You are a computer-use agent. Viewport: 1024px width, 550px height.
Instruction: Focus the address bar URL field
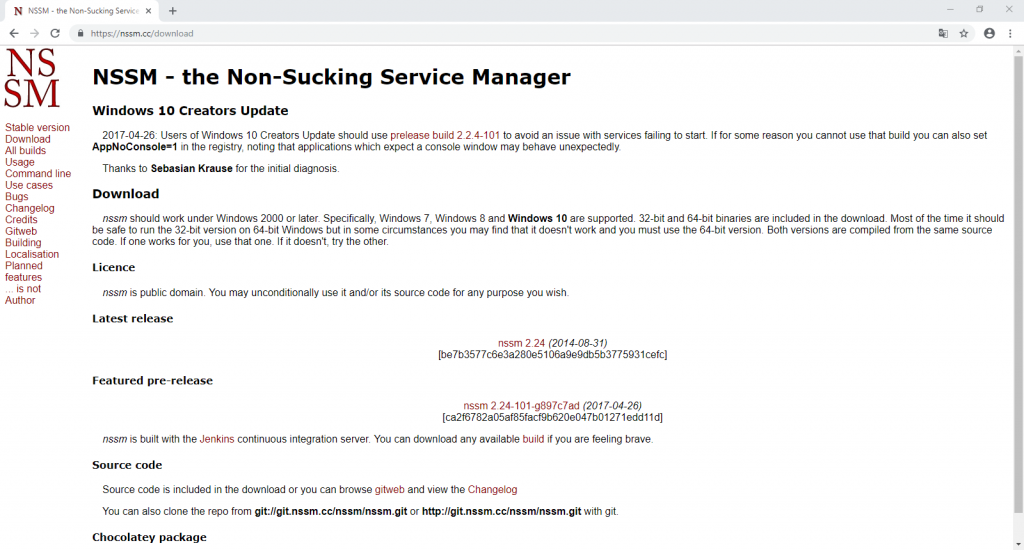[x=503, y=33]
